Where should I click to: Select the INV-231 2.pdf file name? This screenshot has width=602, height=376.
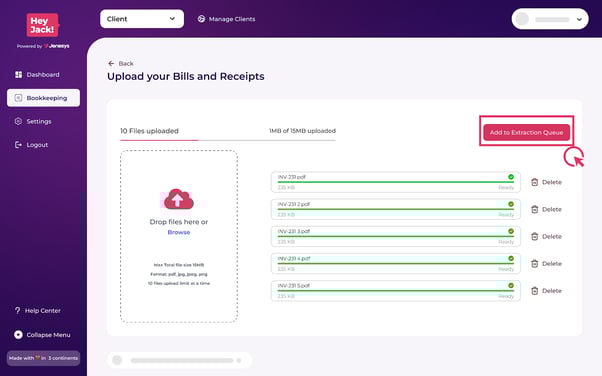coord(294,204)
